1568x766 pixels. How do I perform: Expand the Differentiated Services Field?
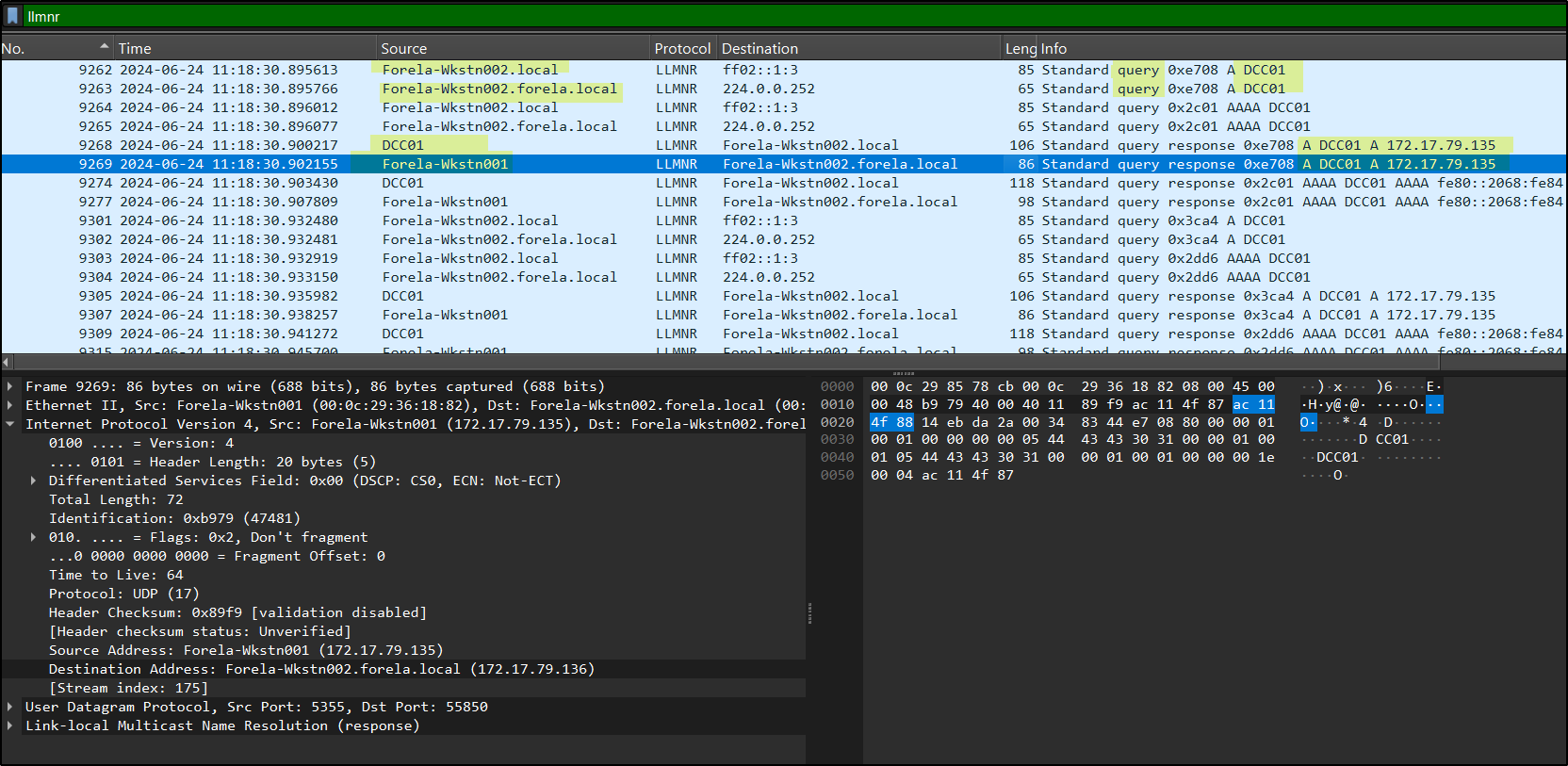pyautogui.click(x=34, y=481)
